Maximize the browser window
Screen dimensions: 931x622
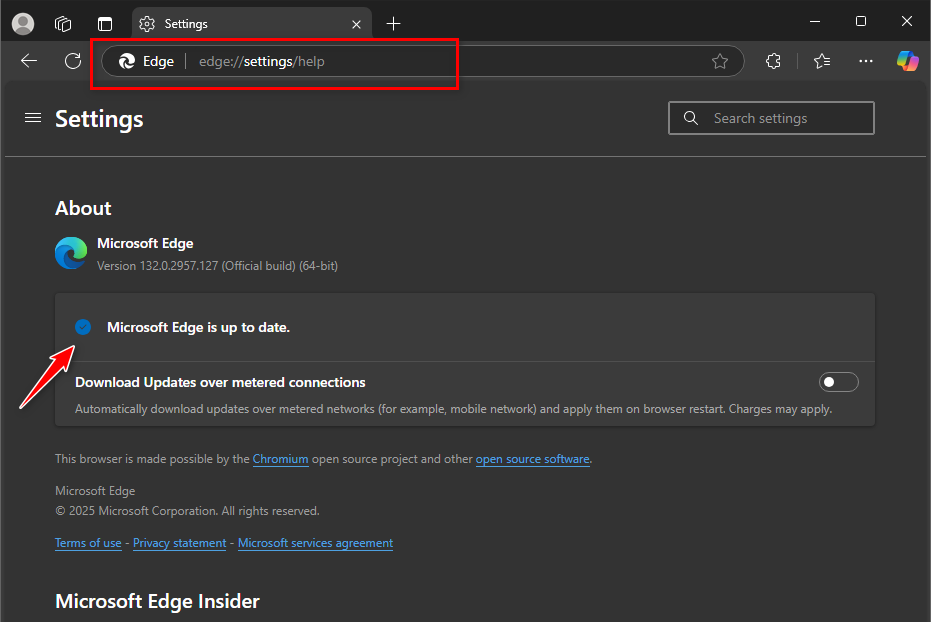(861, 21)
